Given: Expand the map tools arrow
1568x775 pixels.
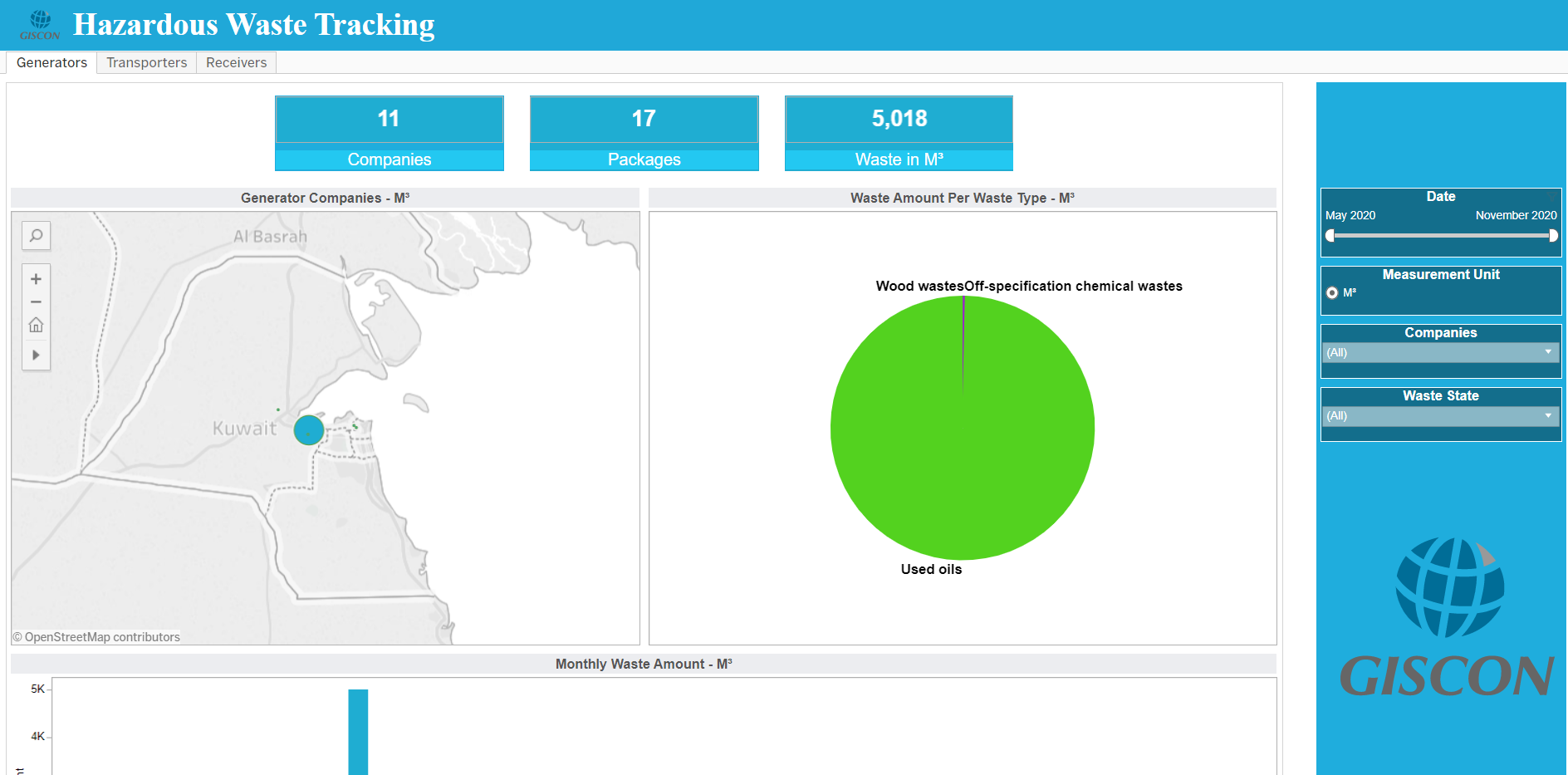Looking at the screenshot, I should pos(36,355).
